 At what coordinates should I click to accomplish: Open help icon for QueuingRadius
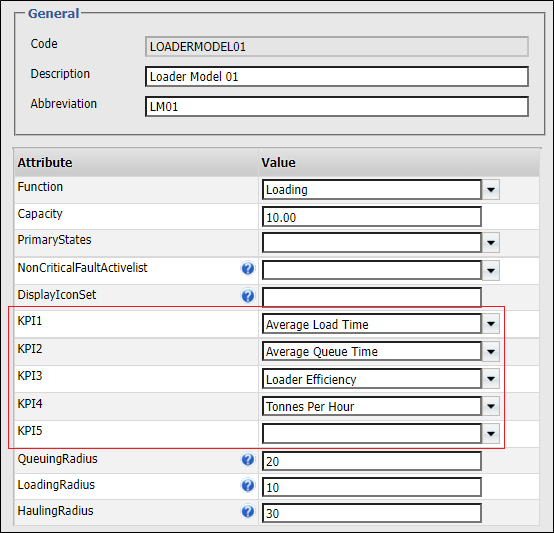pyautogui.click(x=248, y=460)
